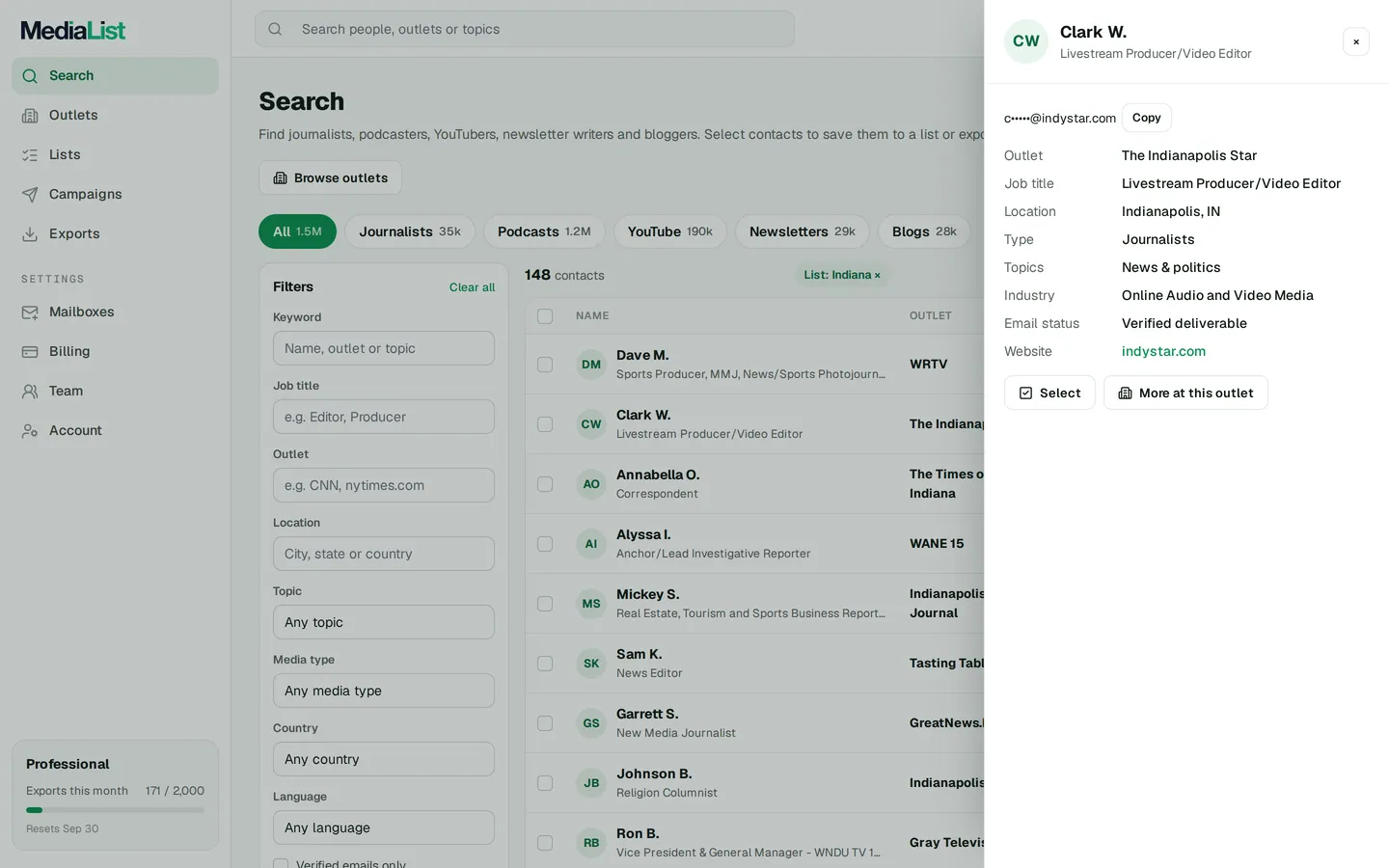
Task: Check the box for Clark W. row
Action: point(545,424)
